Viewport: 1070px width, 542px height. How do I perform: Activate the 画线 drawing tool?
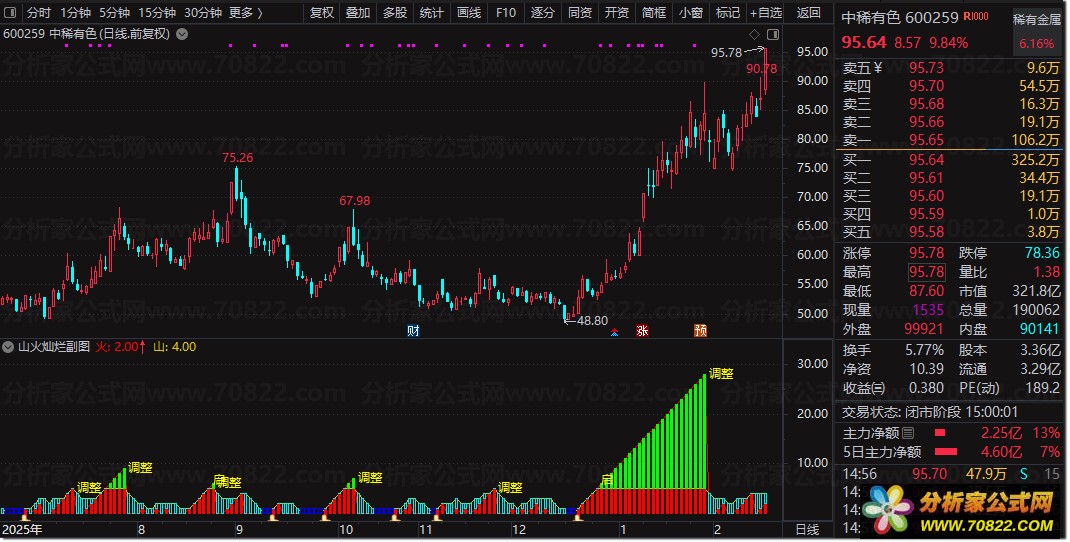pyautogui.click(x=469, y=12)
